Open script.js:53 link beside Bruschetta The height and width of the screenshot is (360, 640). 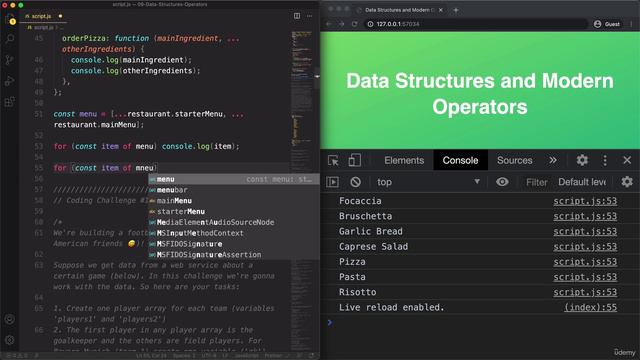(585, 216)
